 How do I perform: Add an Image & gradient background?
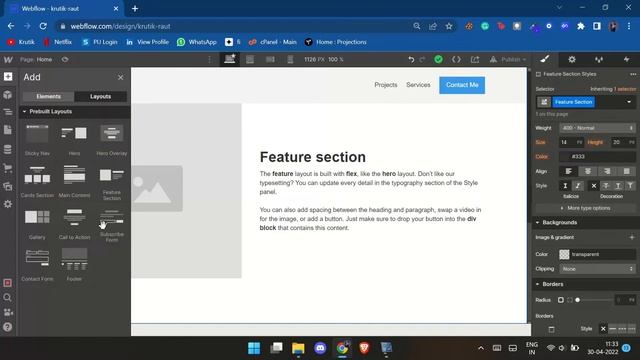click(x=632, y=237)
